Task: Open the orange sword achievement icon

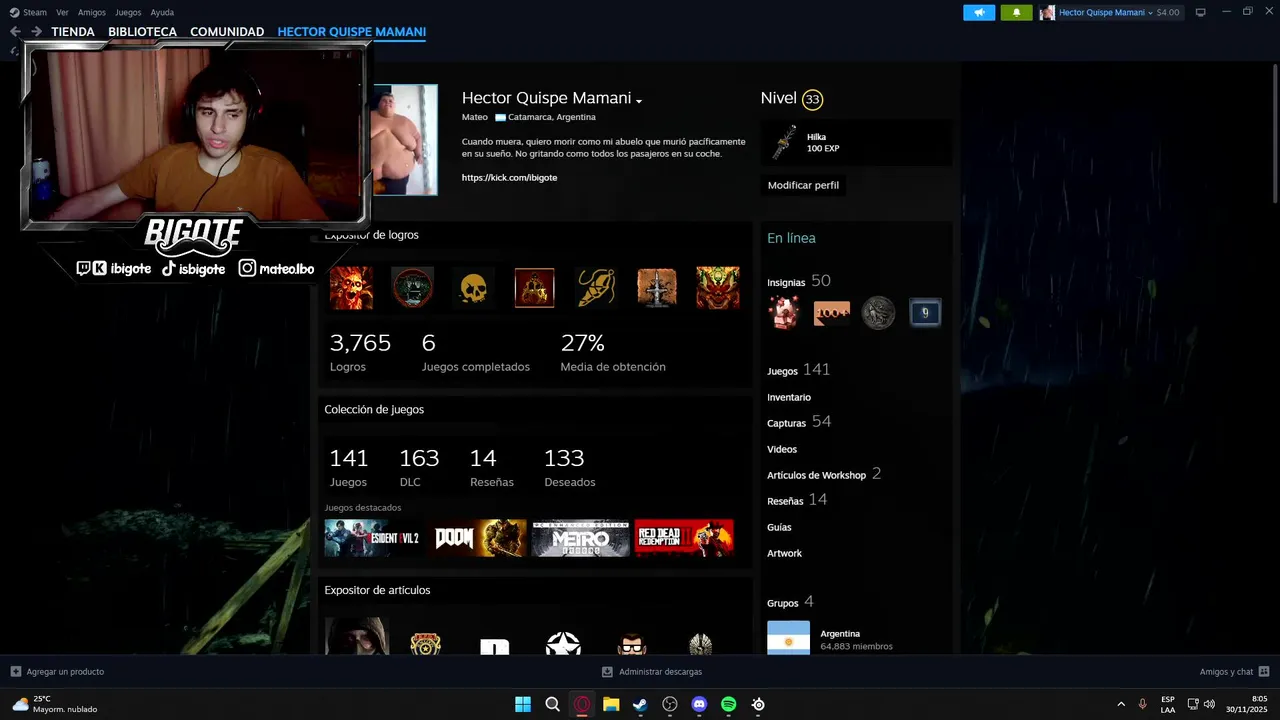Action: (657, 288)
